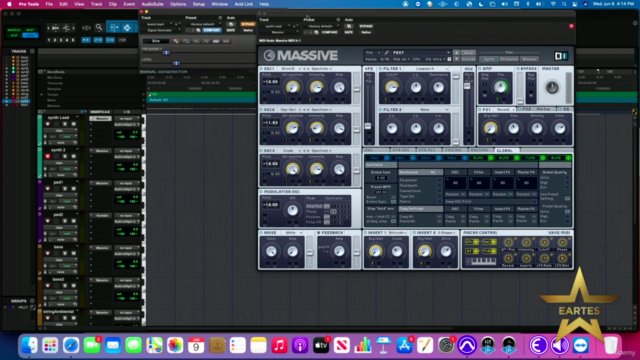The height and width of the screenshot is (360, 640).
Task: Click the Massive preset name field
Action: pyautogui.click(x=421, y=53)
